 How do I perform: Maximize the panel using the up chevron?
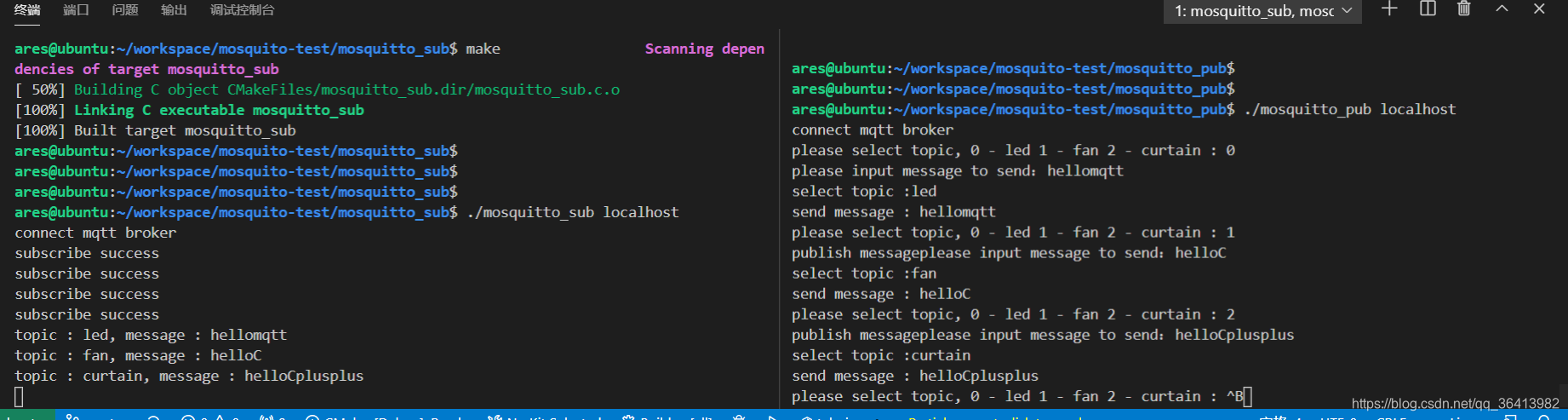tap(1502, 9)
